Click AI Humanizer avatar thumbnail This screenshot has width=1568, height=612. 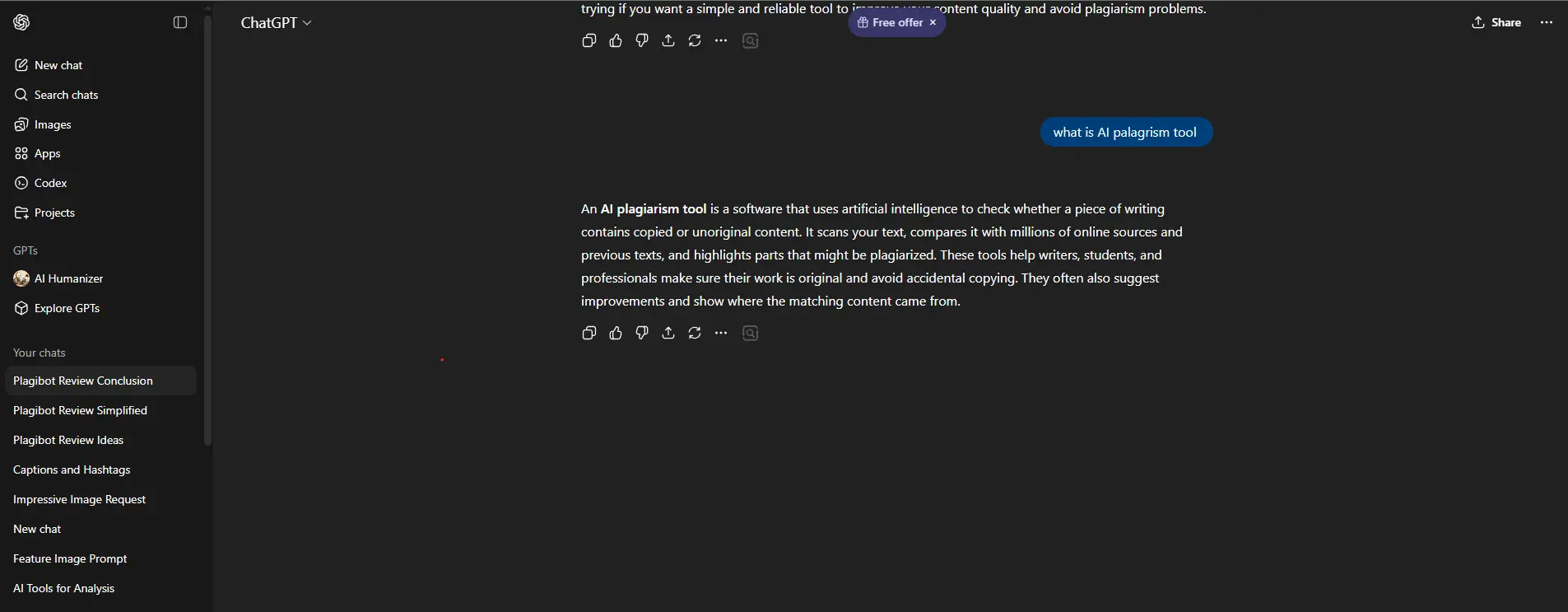[21, 278]
